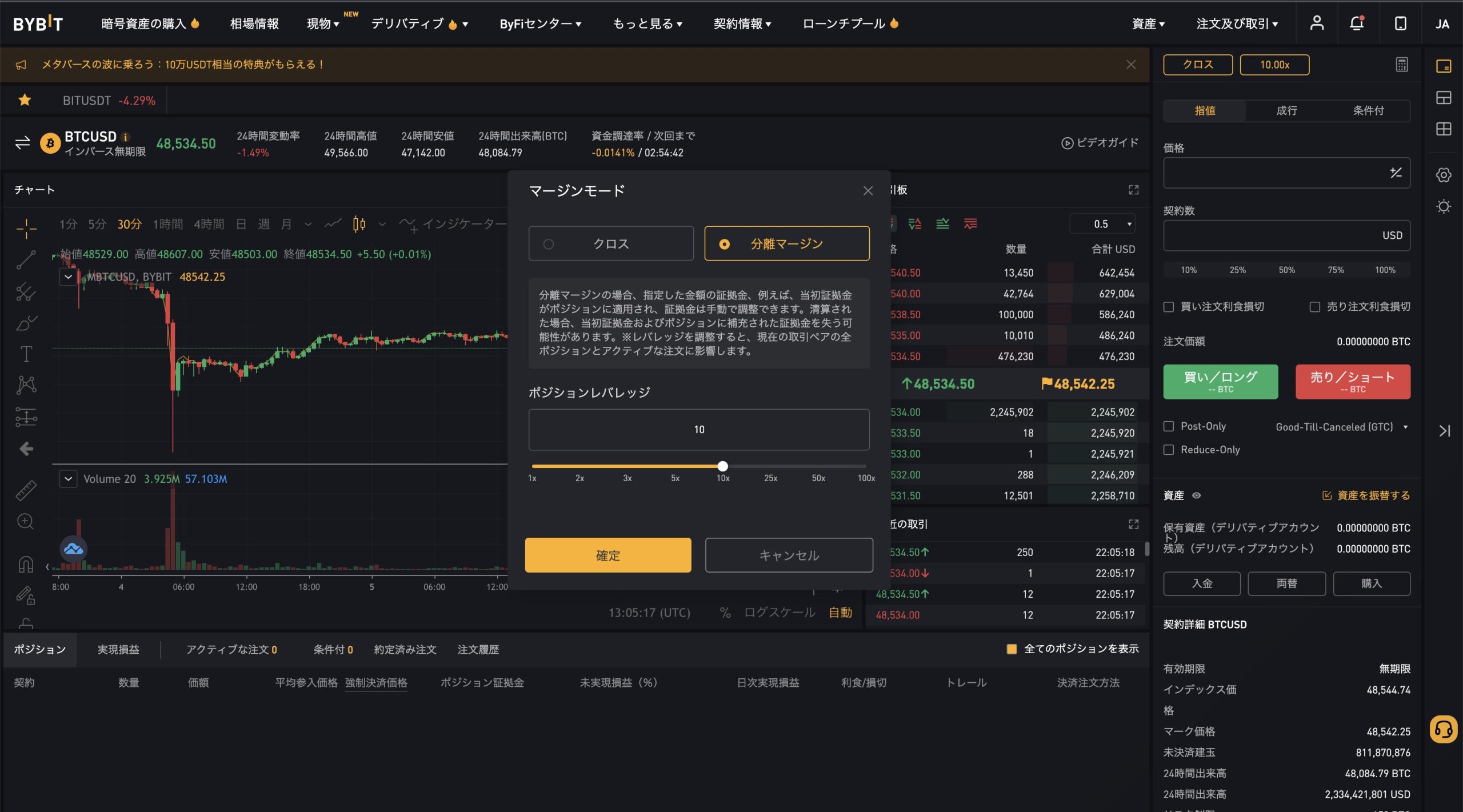The height and width of the screenshot is (812, 1463).
Task: Select the measure ruler tool
Action: [x=25, y=490]
